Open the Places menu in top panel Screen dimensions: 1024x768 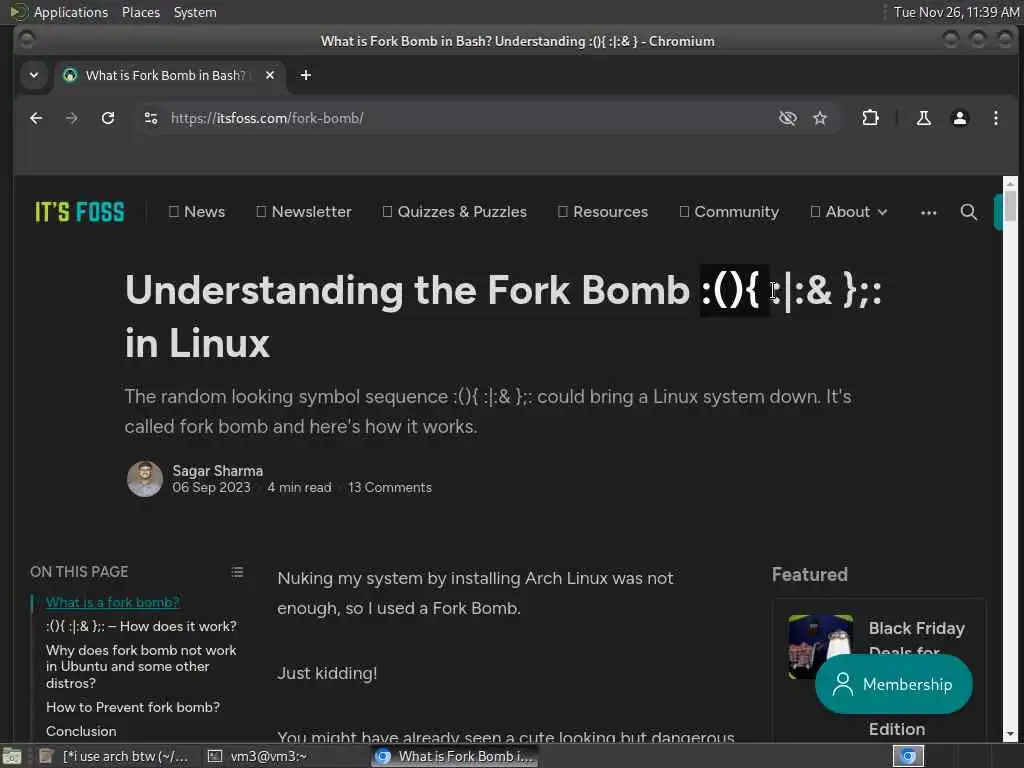tap(140, 12)
